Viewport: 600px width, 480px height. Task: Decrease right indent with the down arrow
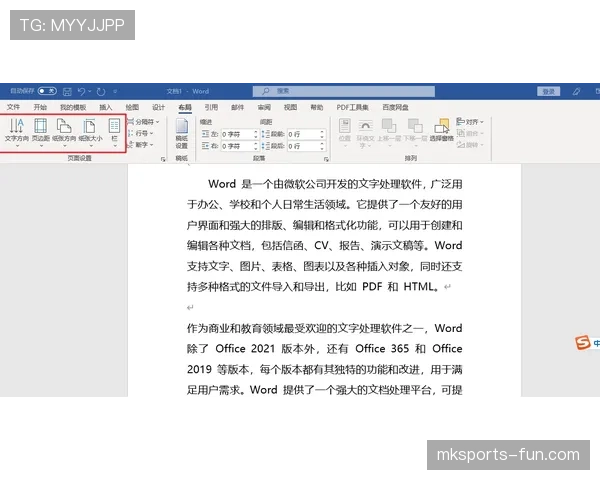pyautogui.click(x=256, y=149)
